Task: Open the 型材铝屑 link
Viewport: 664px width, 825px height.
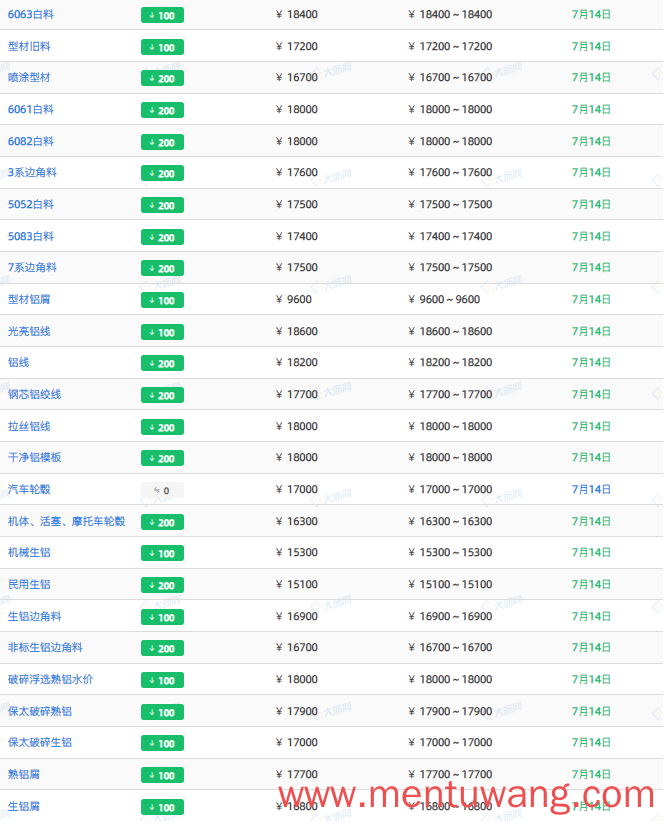Action: (29, 300)
